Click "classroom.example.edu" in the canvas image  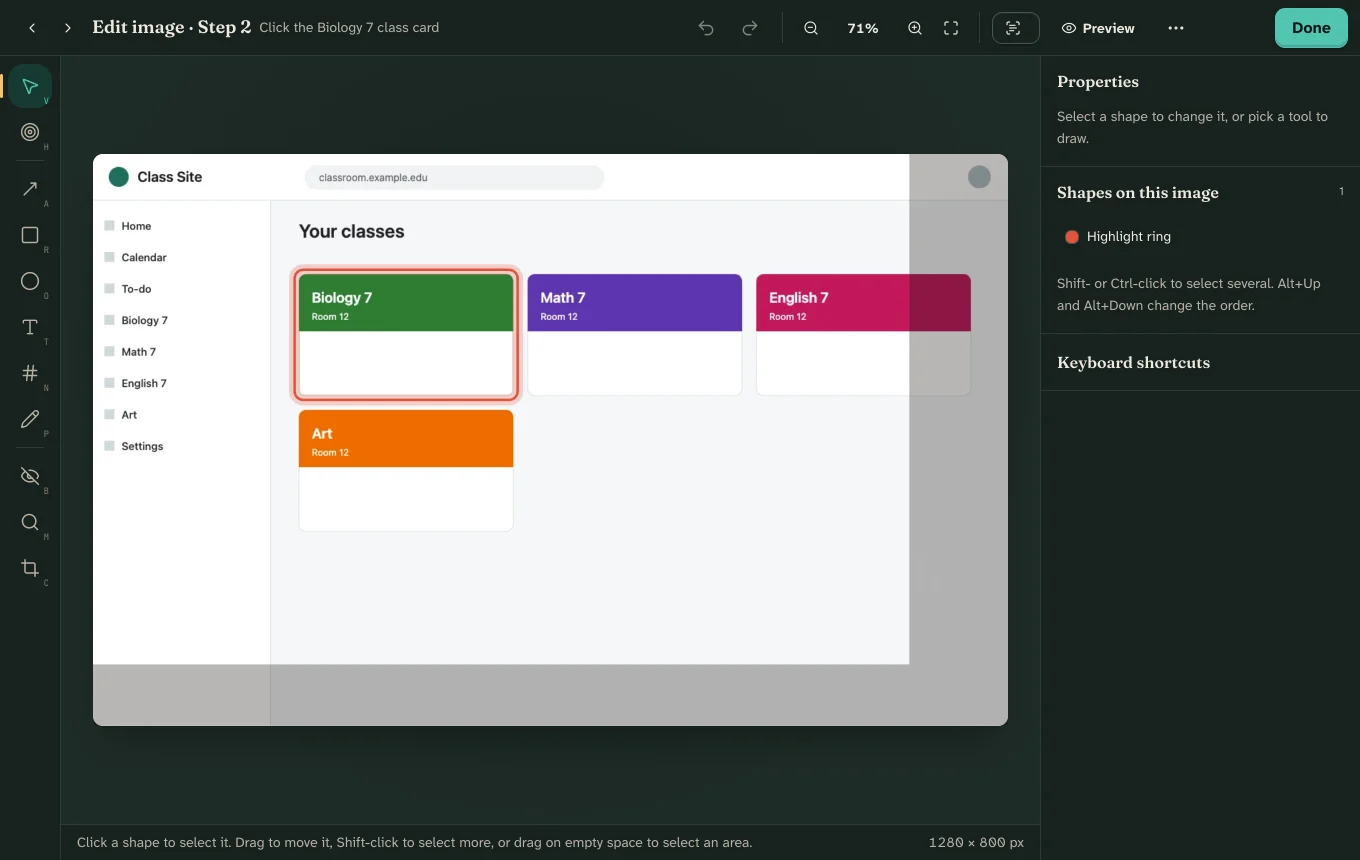373,178
